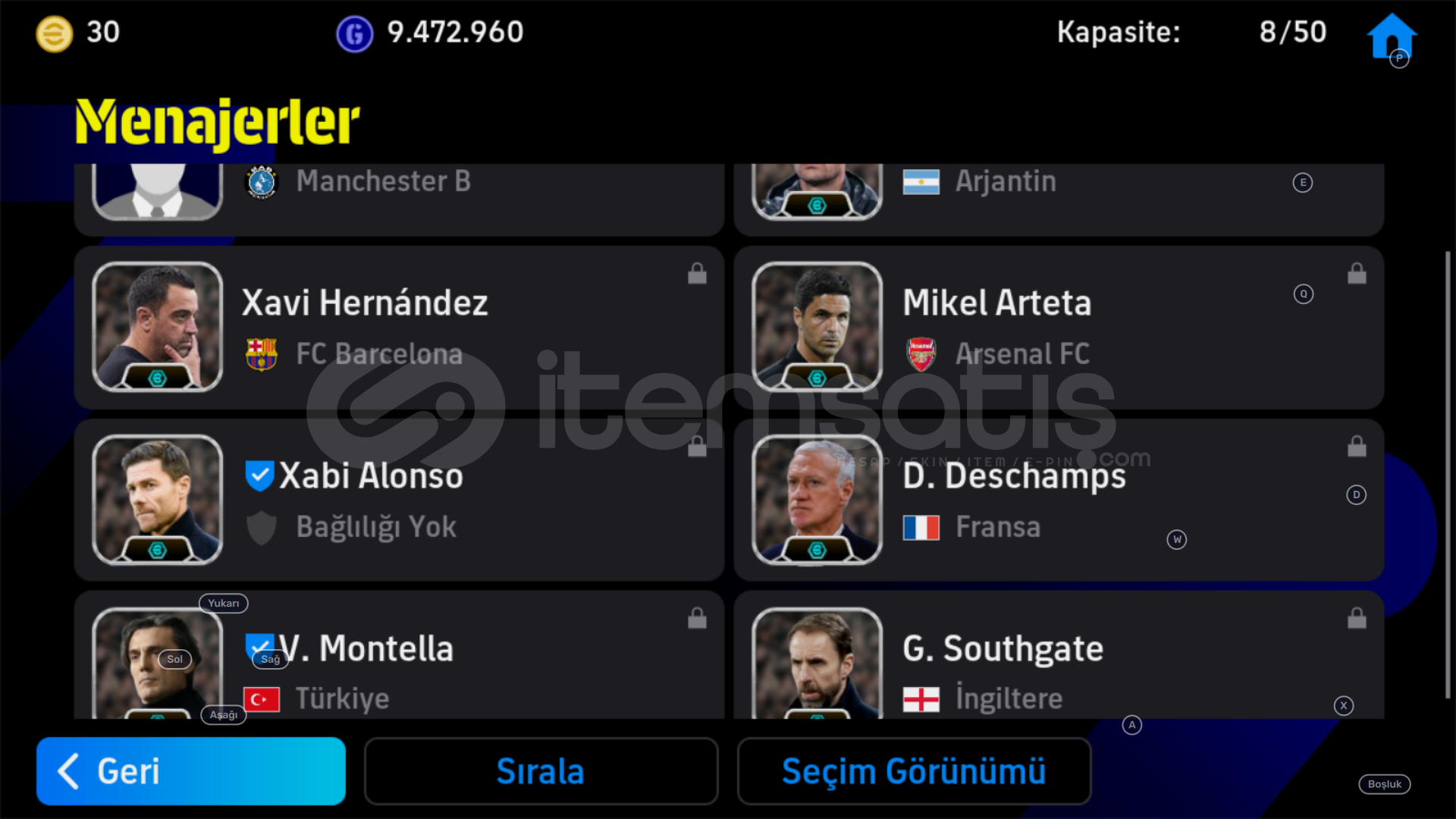Select the Mikel Arteta manager portrait
1456x819 pixels.
tap(817, 327)
